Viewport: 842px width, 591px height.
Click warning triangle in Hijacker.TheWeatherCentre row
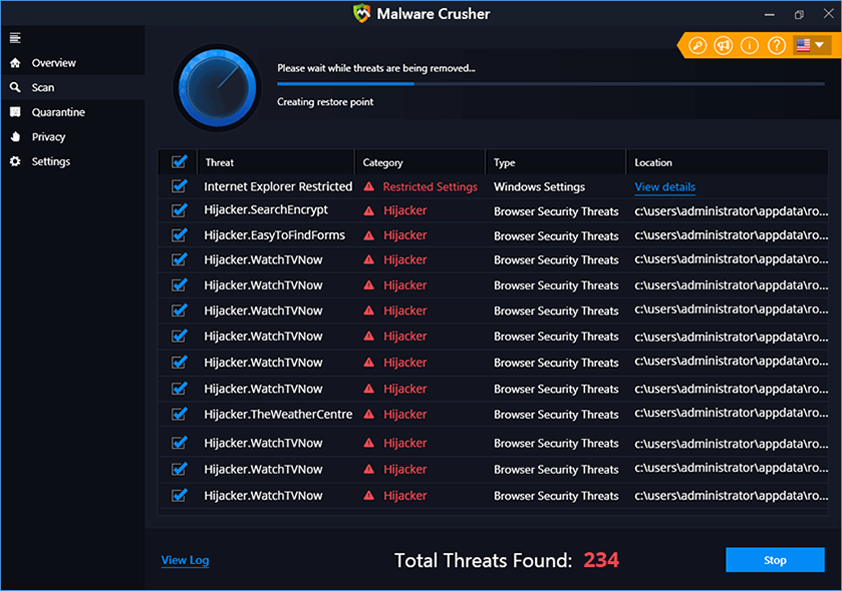point(369,414)
